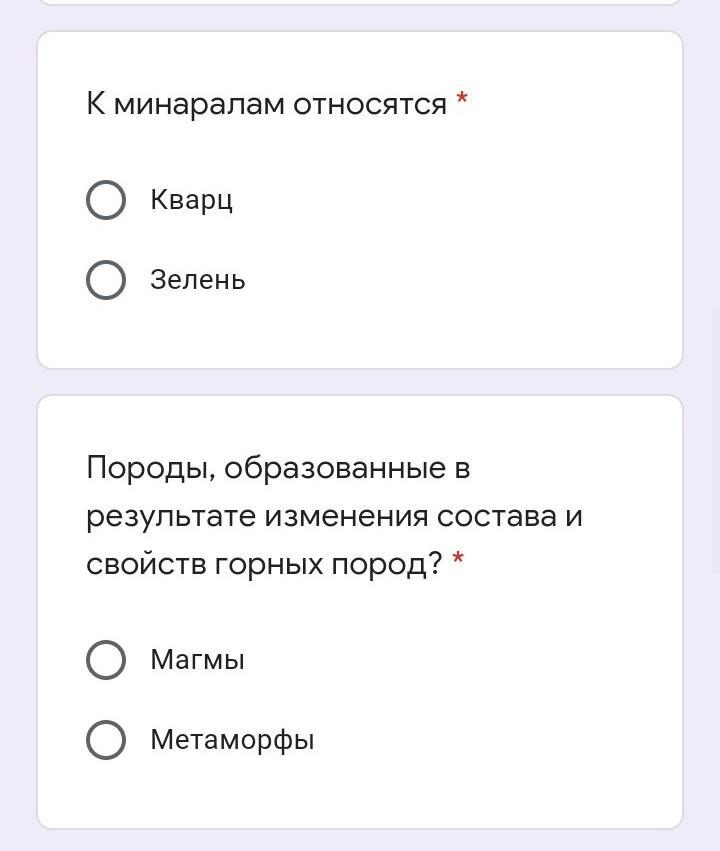Click empty space below the Зелень option
The image size is (720, 851).
pos(360,334)
